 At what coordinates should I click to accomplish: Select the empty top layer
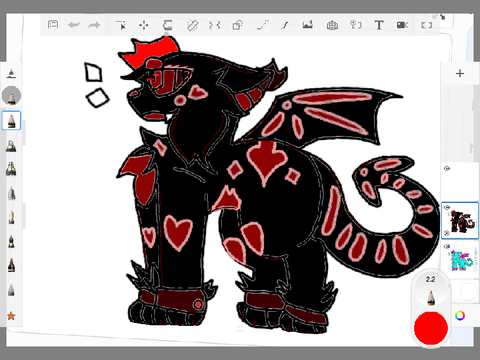tap(461, 182)
